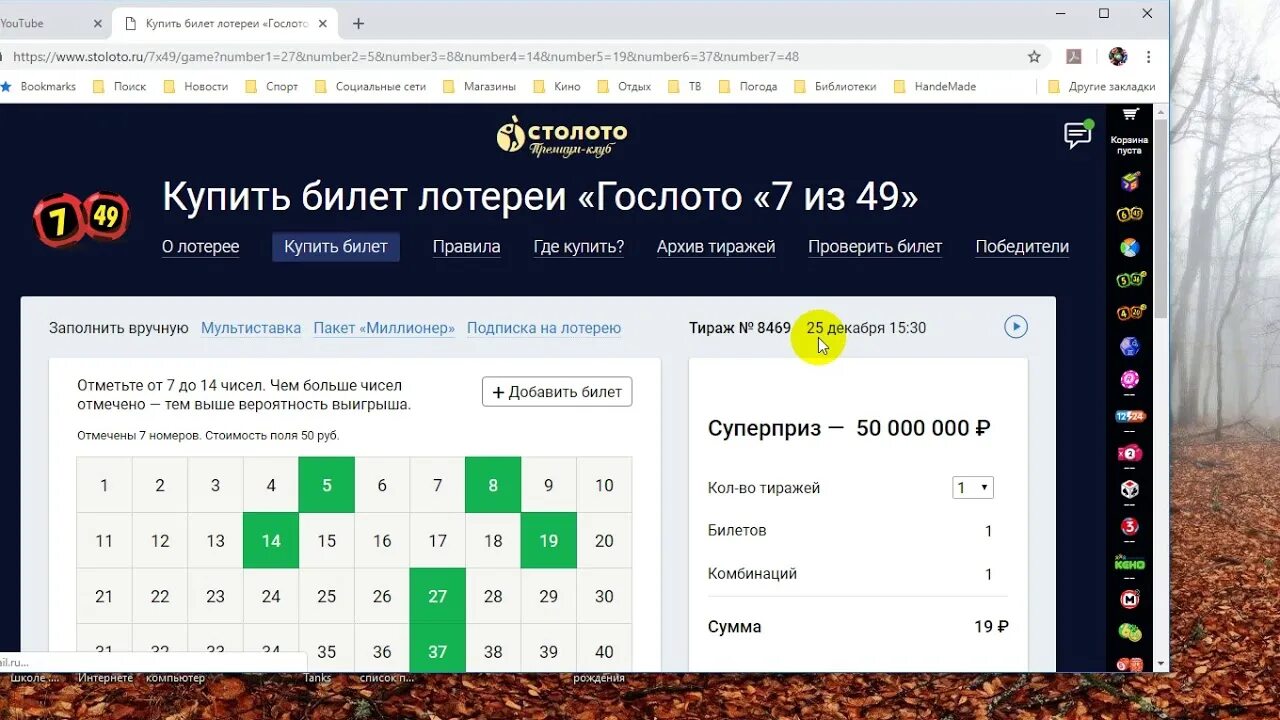1280x720 pixels.
Task: Deselect number 27 in the ticket grid
Action: (x=437, y=596)
